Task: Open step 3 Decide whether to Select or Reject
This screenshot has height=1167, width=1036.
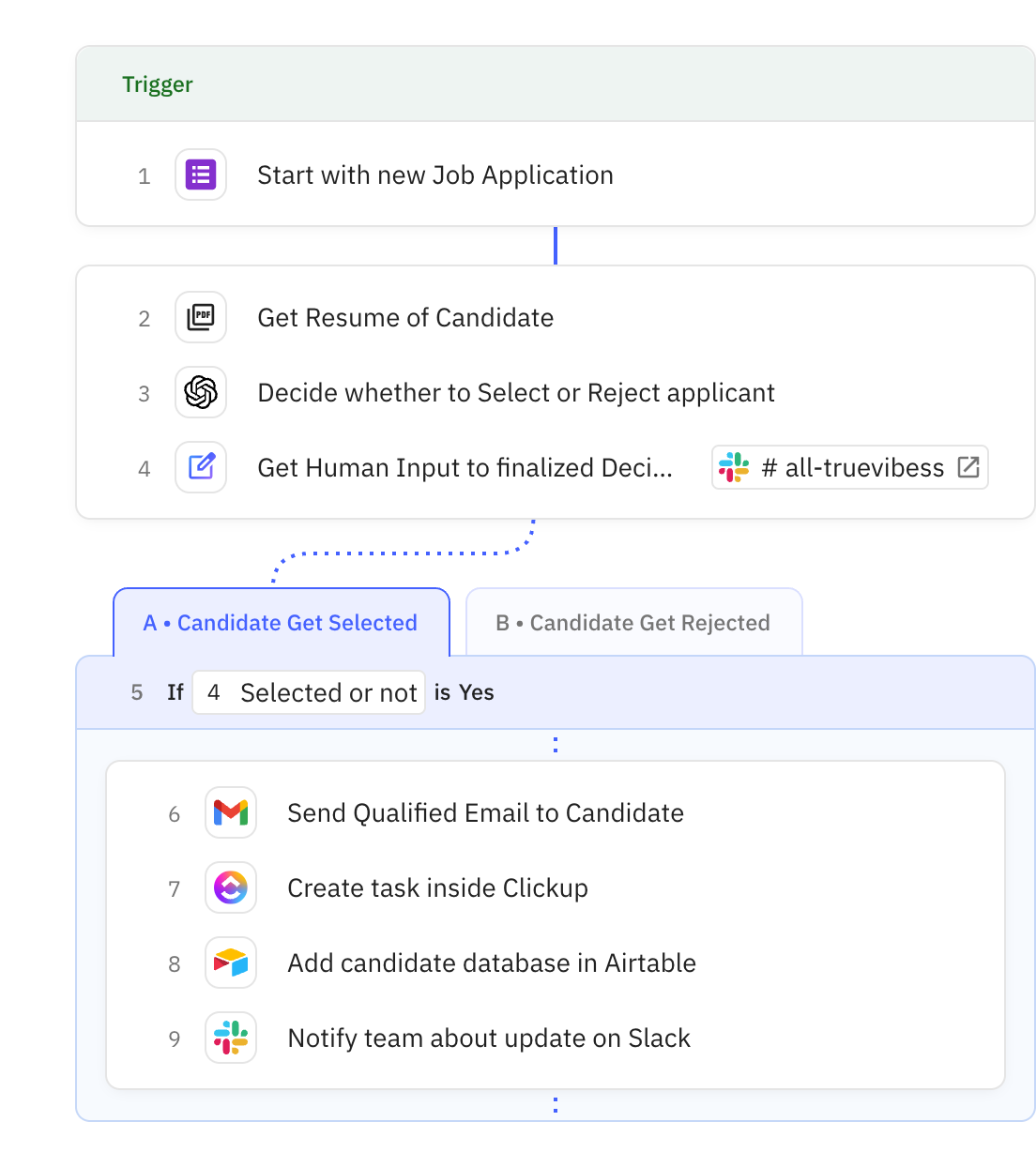Action: [x=516, y=392]
